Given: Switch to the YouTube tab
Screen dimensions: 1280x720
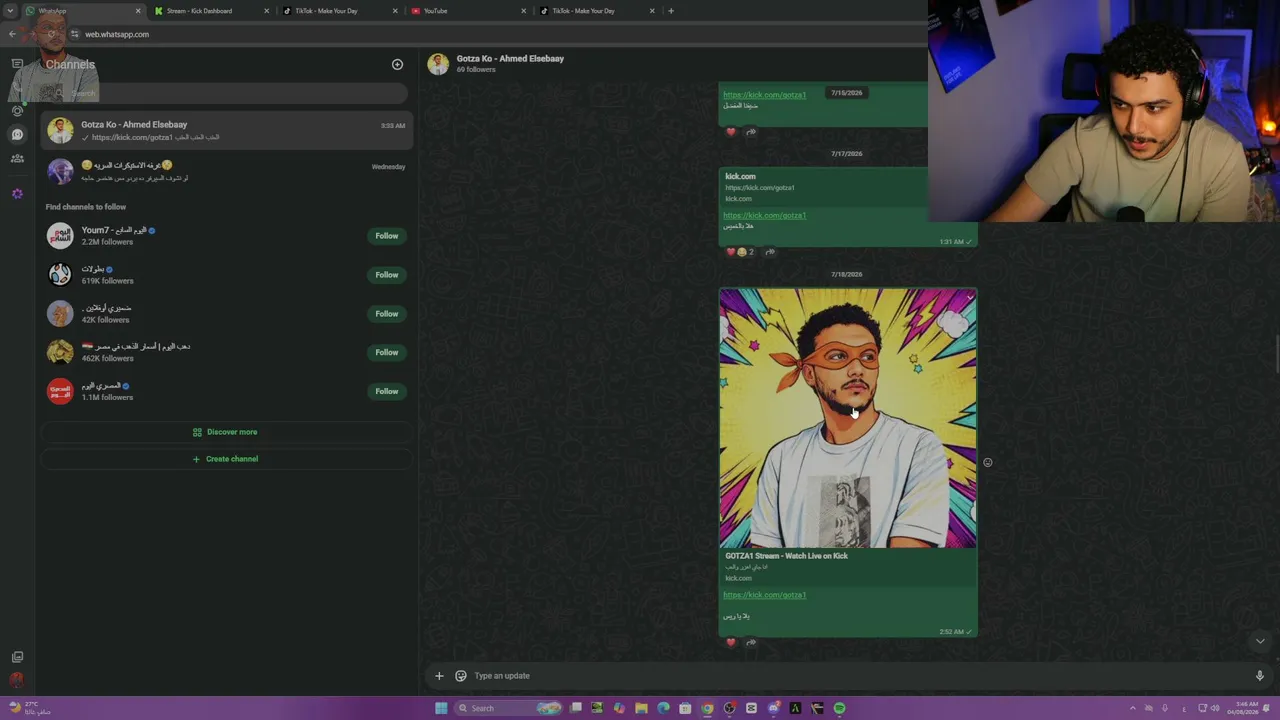Looking at the screenshot, I should click(468, 11).
